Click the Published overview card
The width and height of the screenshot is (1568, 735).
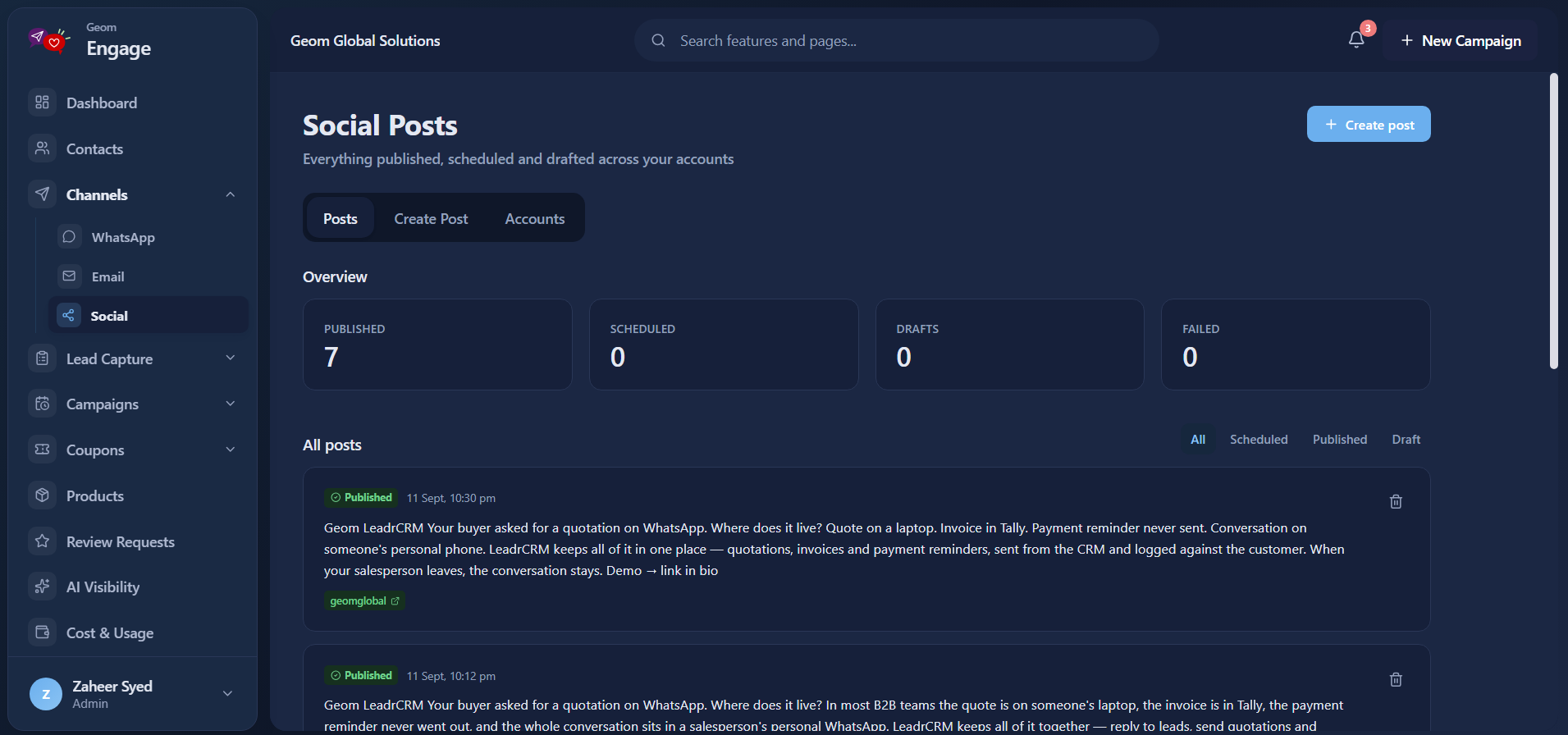(437, 345)
